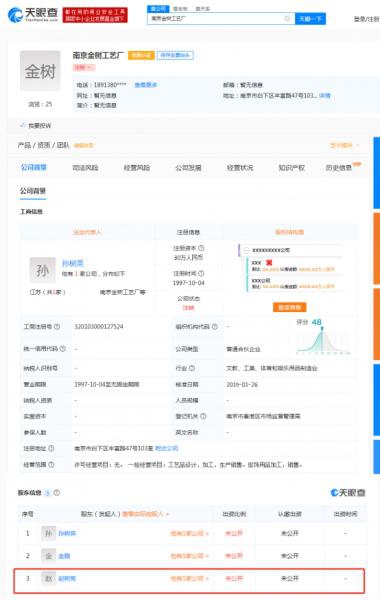Switch to 公司背景 navigation tab

click(x=34, y=167)
